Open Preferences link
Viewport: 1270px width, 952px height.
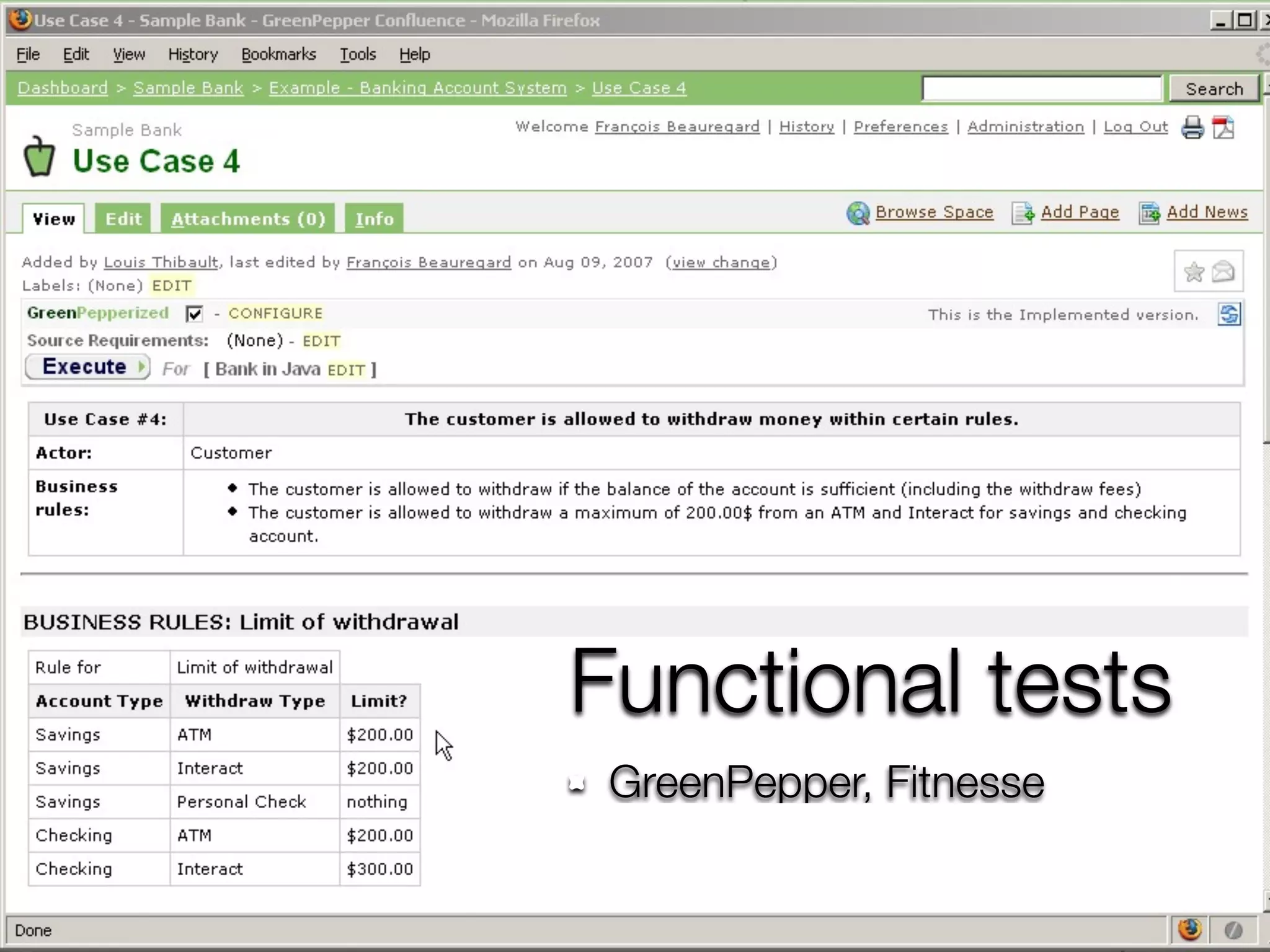[901, 126]
